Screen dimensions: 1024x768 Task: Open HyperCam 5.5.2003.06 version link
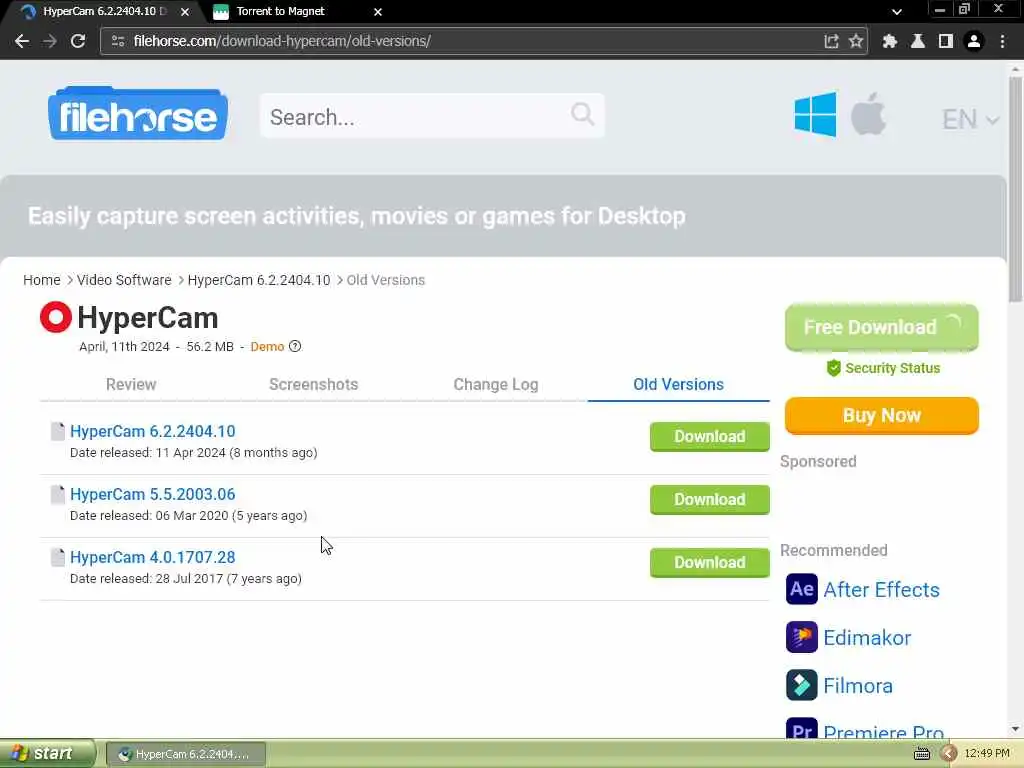(152, 494)
